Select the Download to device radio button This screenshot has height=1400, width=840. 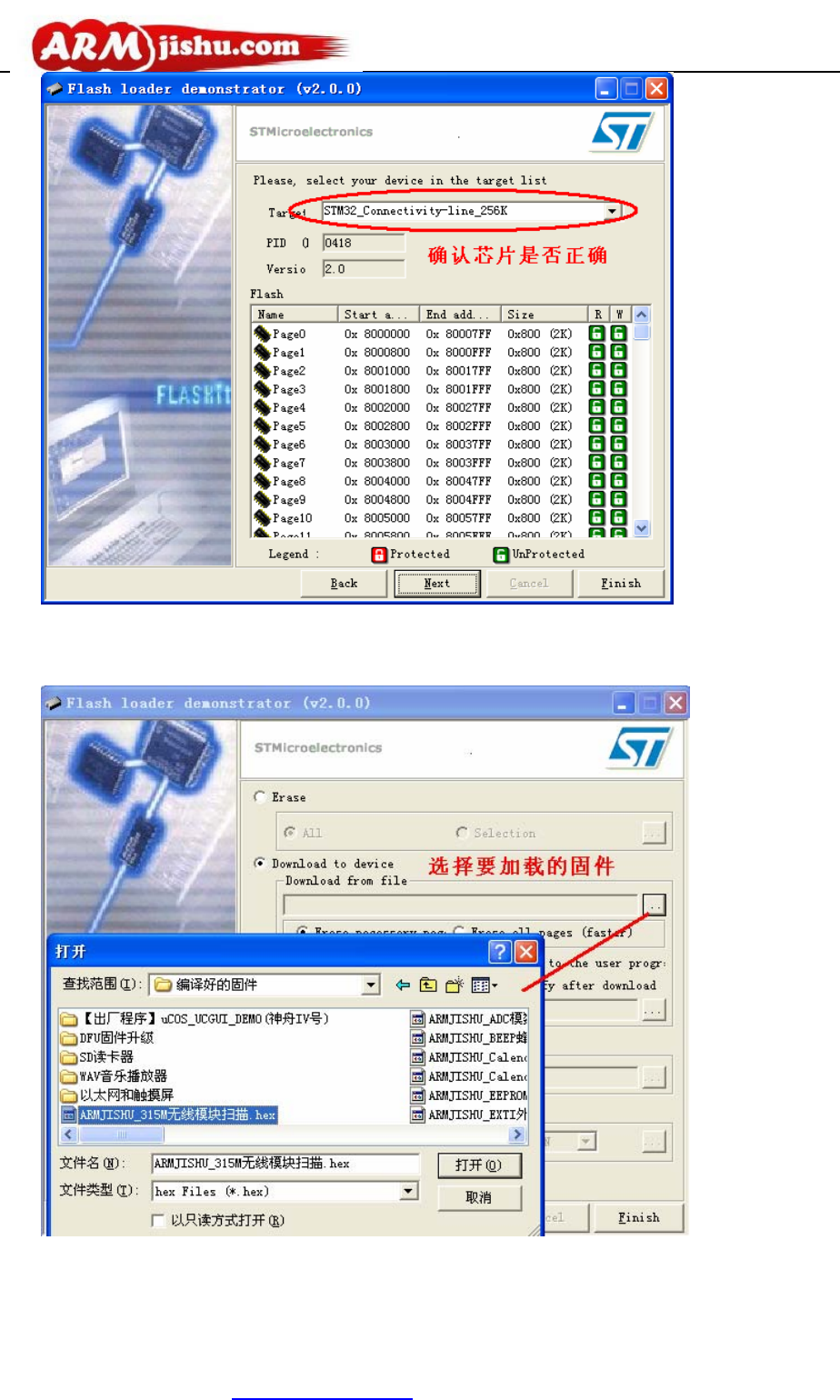click(260, 863)
